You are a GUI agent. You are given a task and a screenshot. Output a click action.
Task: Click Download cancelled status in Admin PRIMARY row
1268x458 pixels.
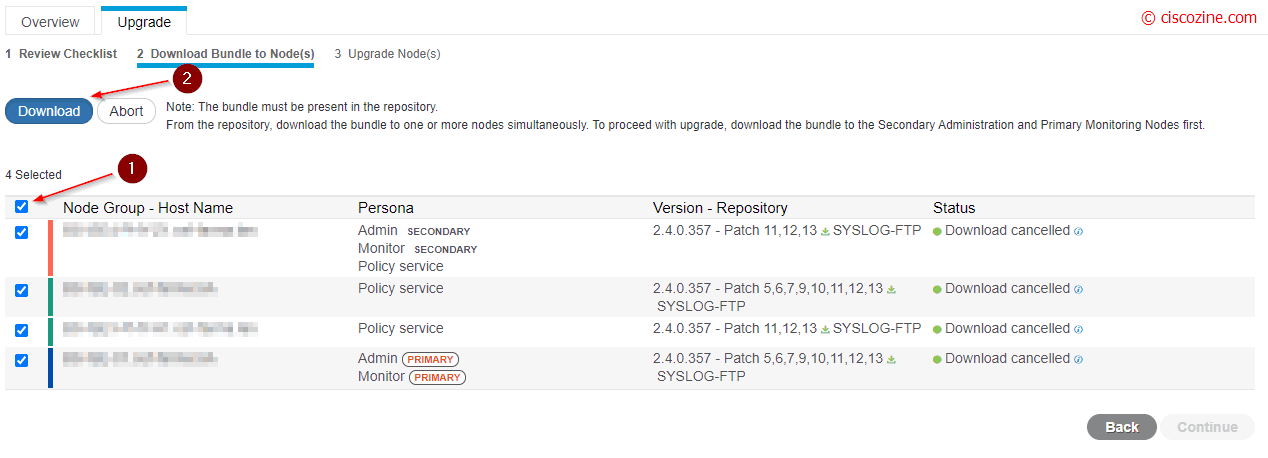1007,359
